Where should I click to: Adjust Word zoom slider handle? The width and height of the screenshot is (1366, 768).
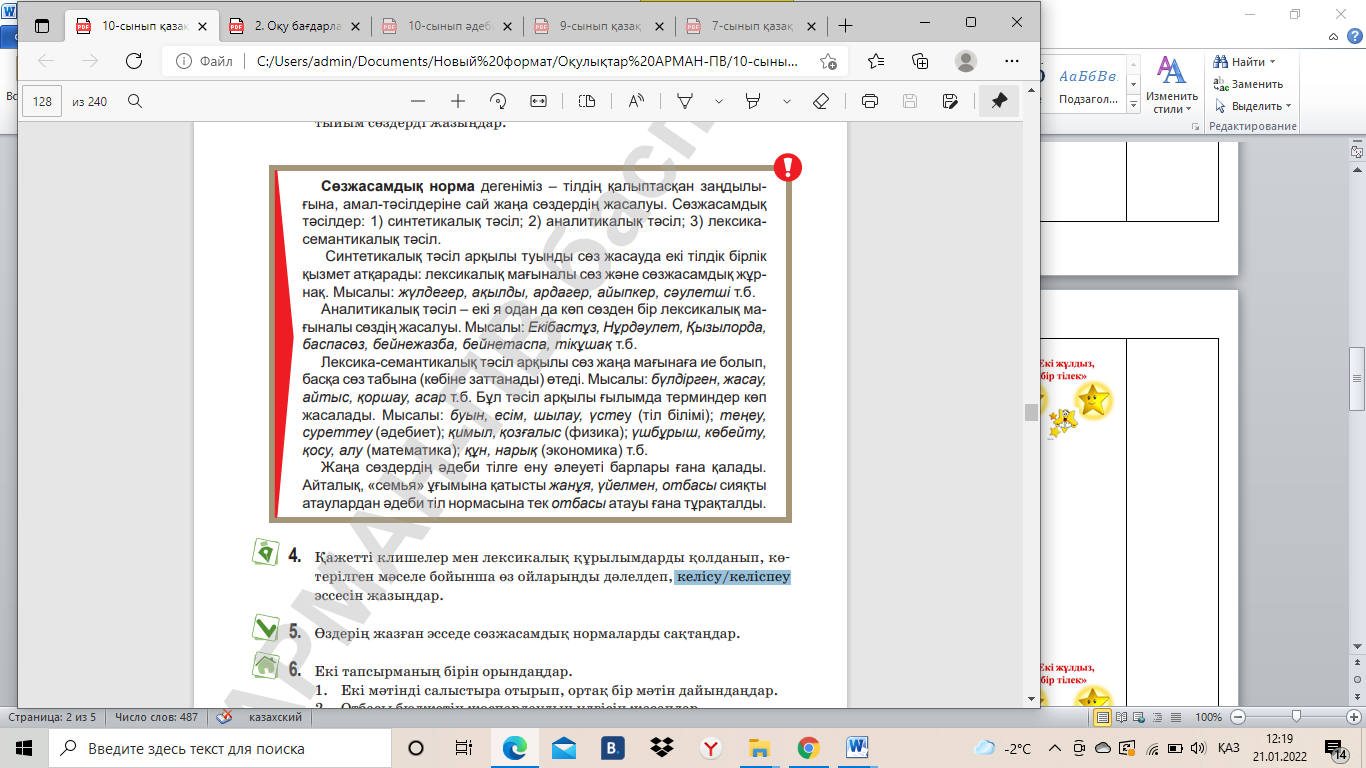(1297, 716)
